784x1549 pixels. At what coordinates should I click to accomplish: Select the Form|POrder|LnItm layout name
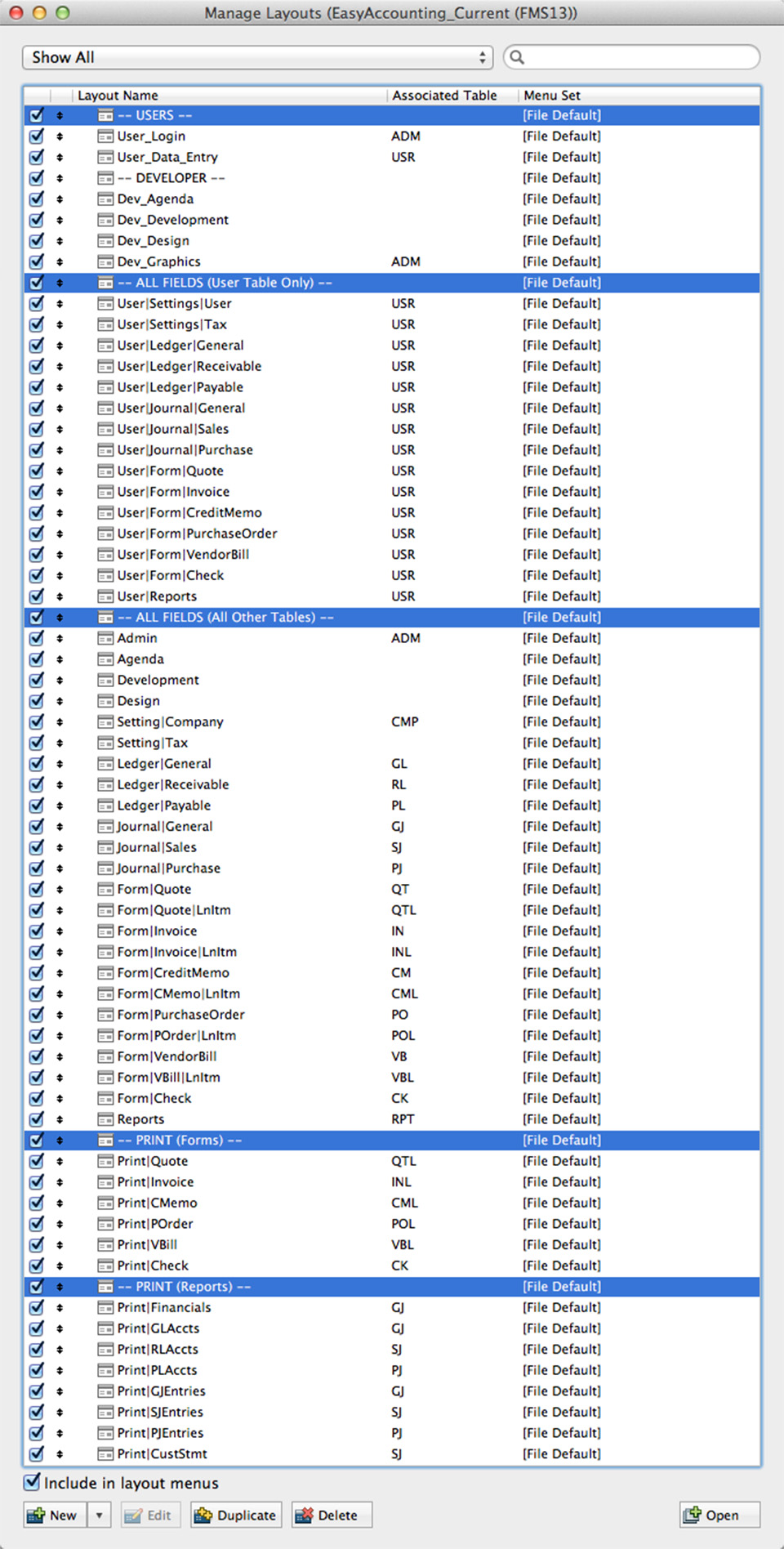click(x=176, y=1036)
